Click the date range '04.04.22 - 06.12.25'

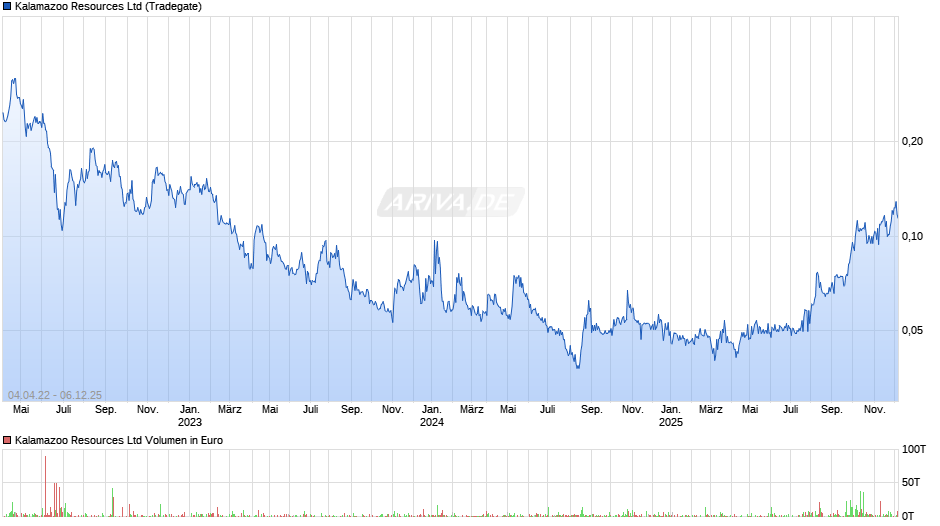[x=55, y=395]
